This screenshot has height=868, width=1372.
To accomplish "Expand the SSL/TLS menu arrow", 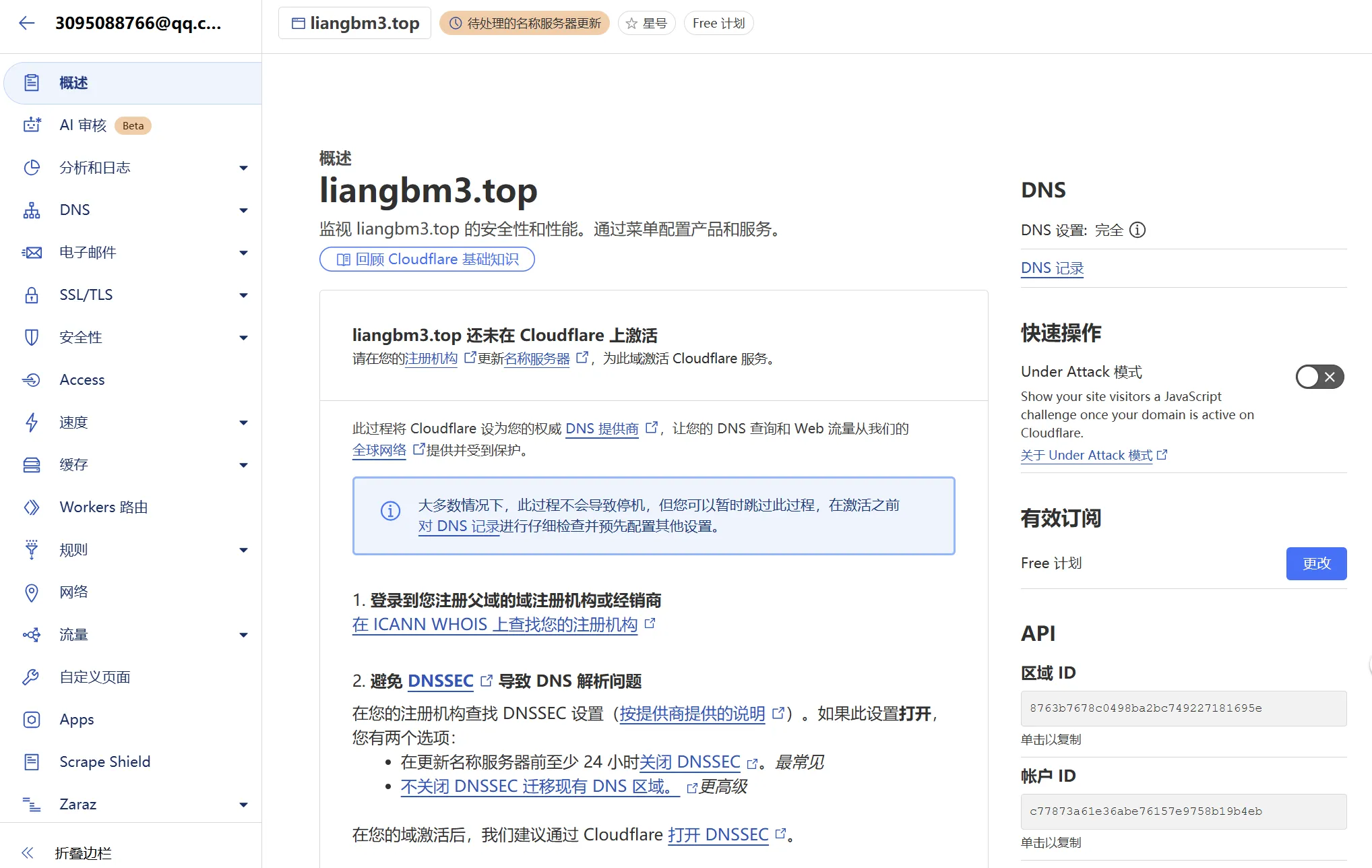I will [243, 295].
